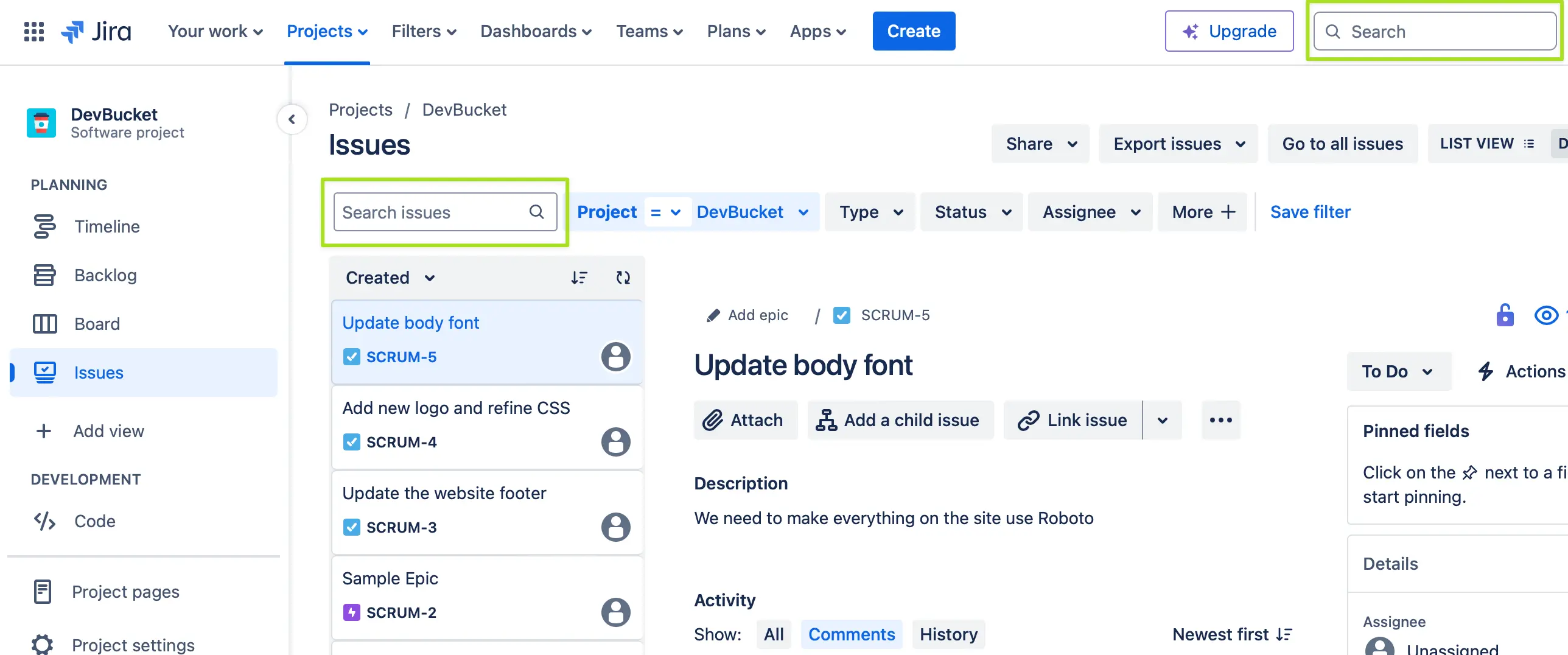Click the Save filter link
This screenshot has width=1568, height=655.
click(x=1310, y=212)
